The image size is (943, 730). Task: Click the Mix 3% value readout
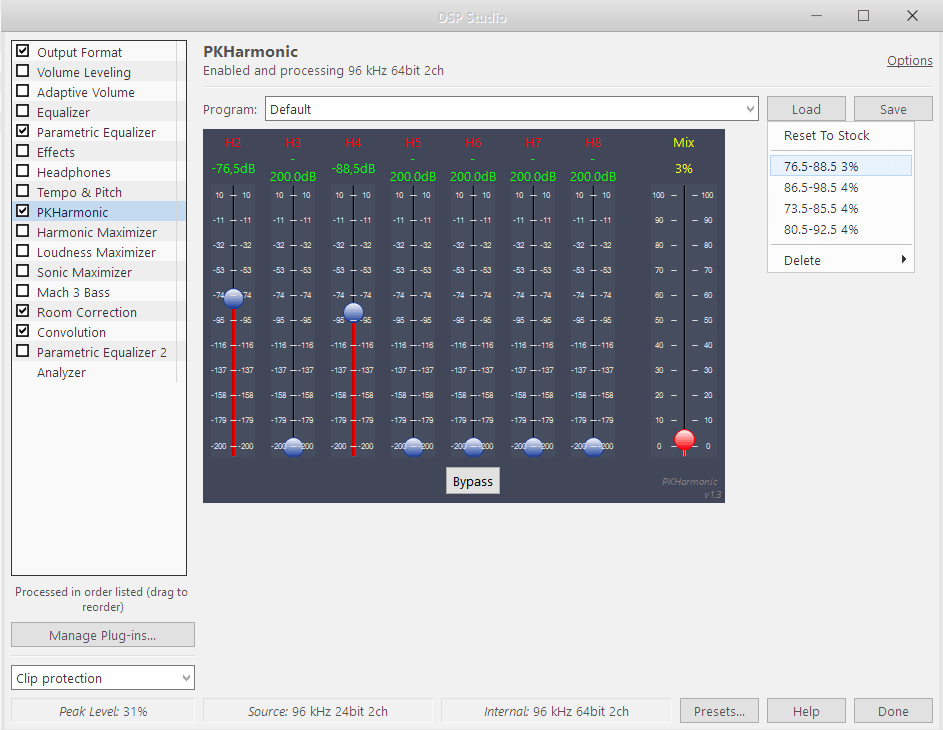pyautogui.click(x=684, y=169)
